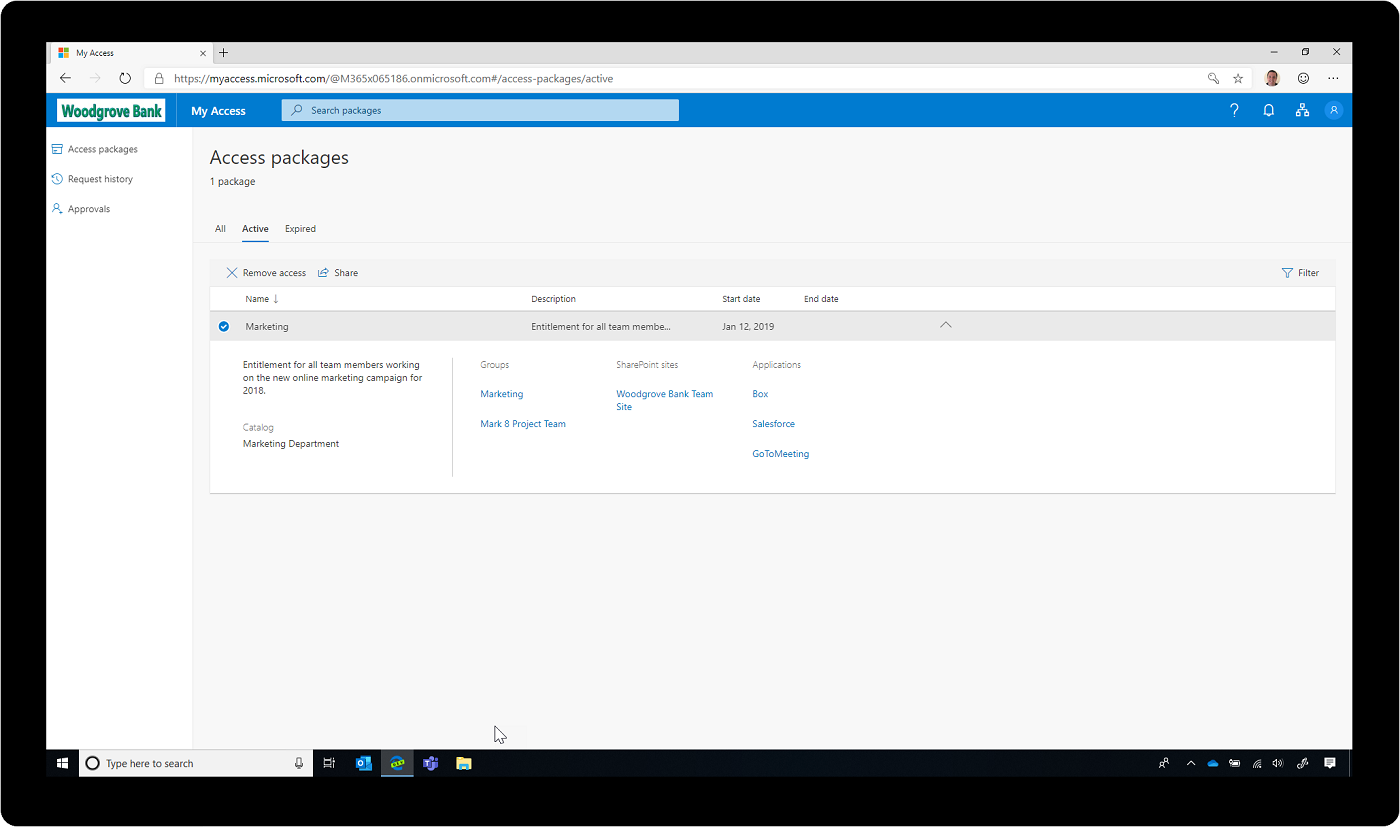Deselect the Marketing package checkbox

tap(223, 326)
